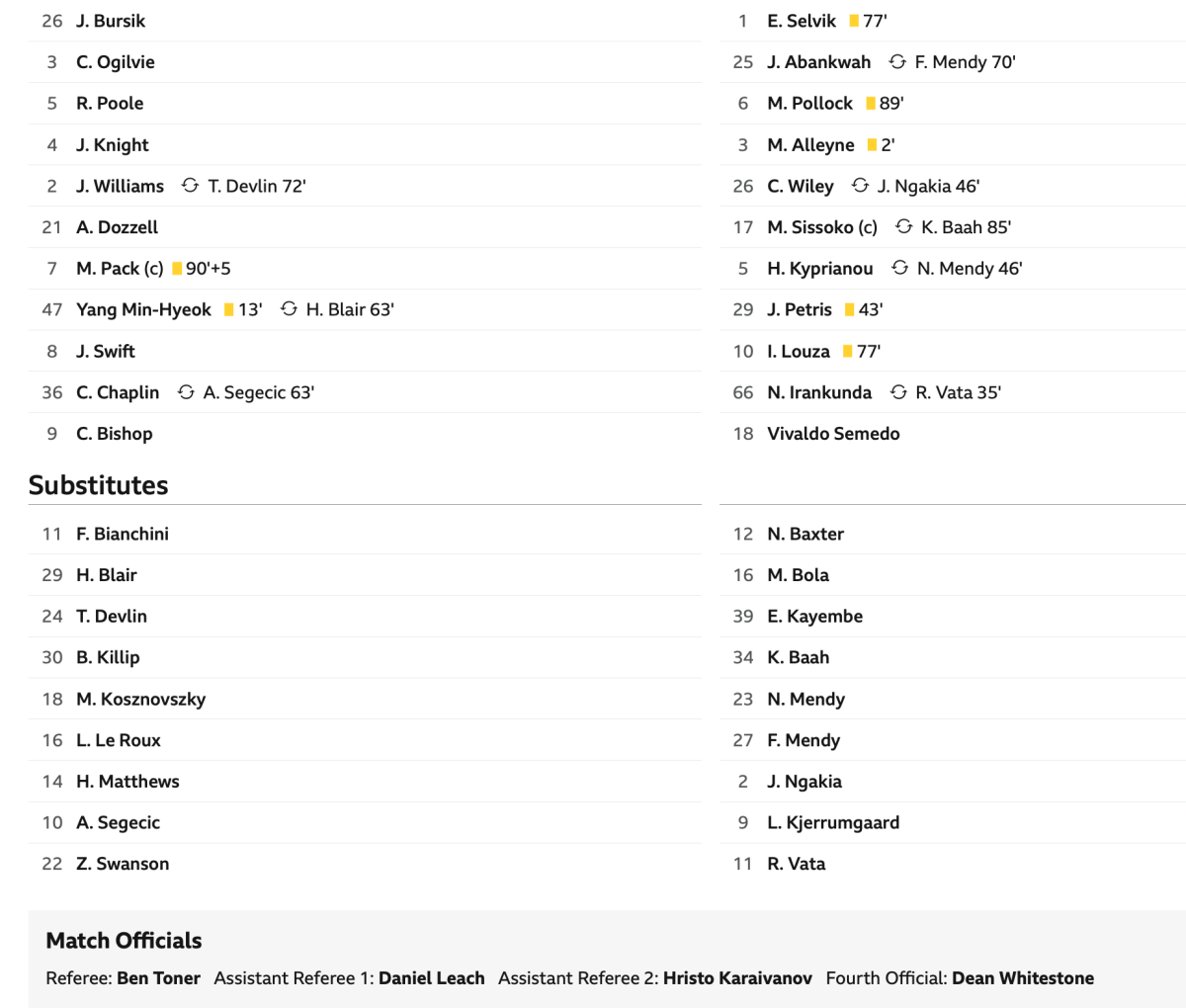Viewport: 1186px width, 1008px height.
Task: Click yellow card icon beside I. Louza
Action: [x=847, y=352]
